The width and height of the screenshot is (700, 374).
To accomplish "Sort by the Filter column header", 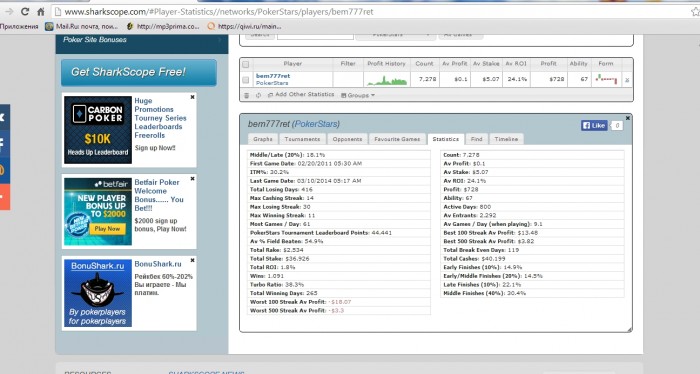I will pos(348,64).
